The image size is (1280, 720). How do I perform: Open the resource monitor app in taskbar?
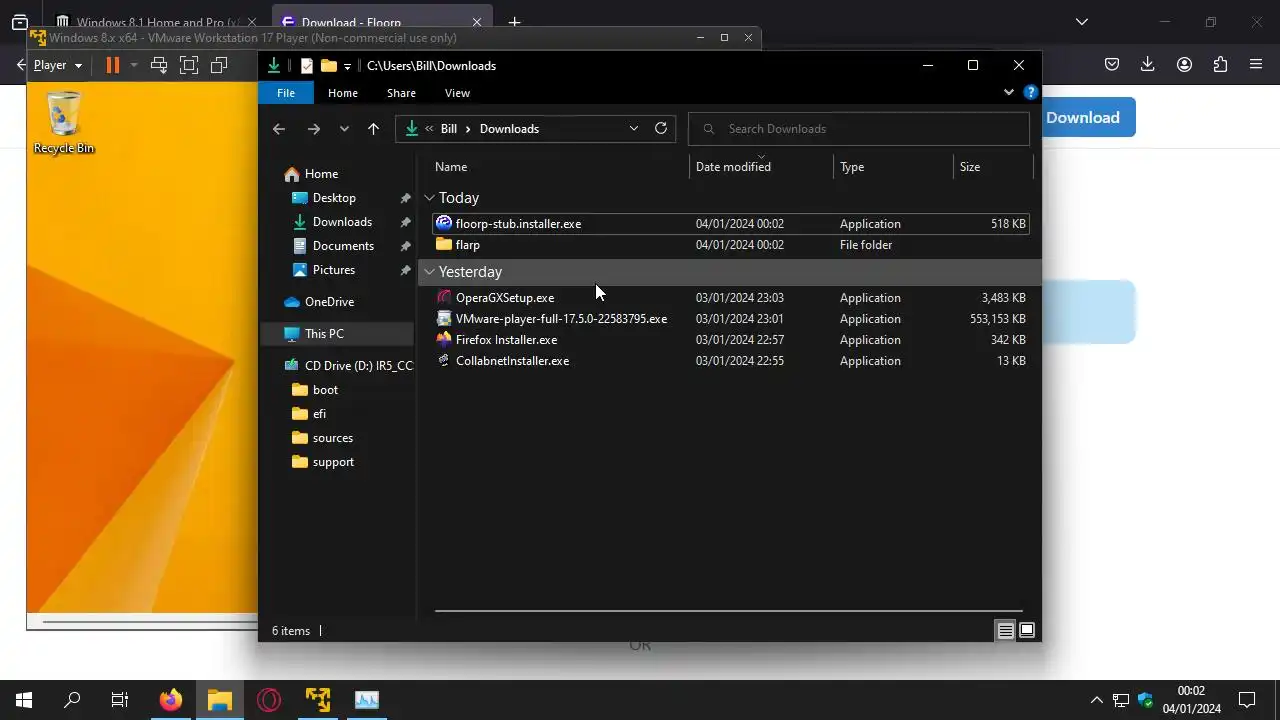(367, 699)
